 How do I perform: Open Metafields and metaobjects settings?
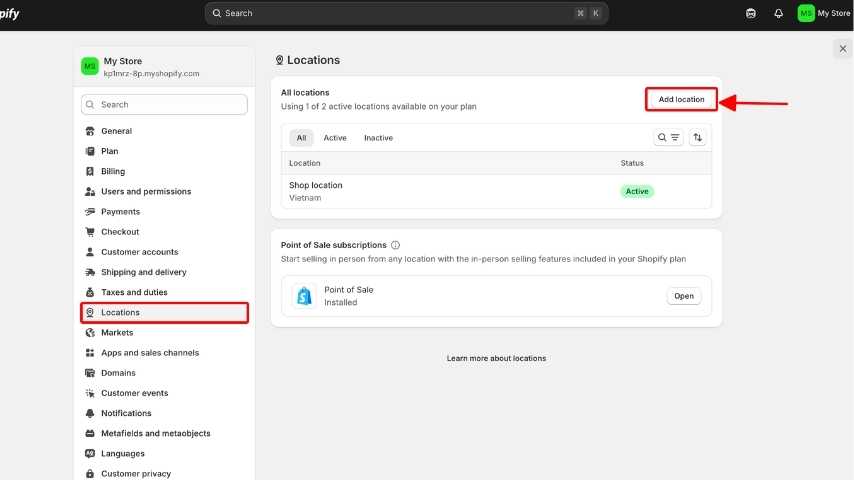(164, 433)
